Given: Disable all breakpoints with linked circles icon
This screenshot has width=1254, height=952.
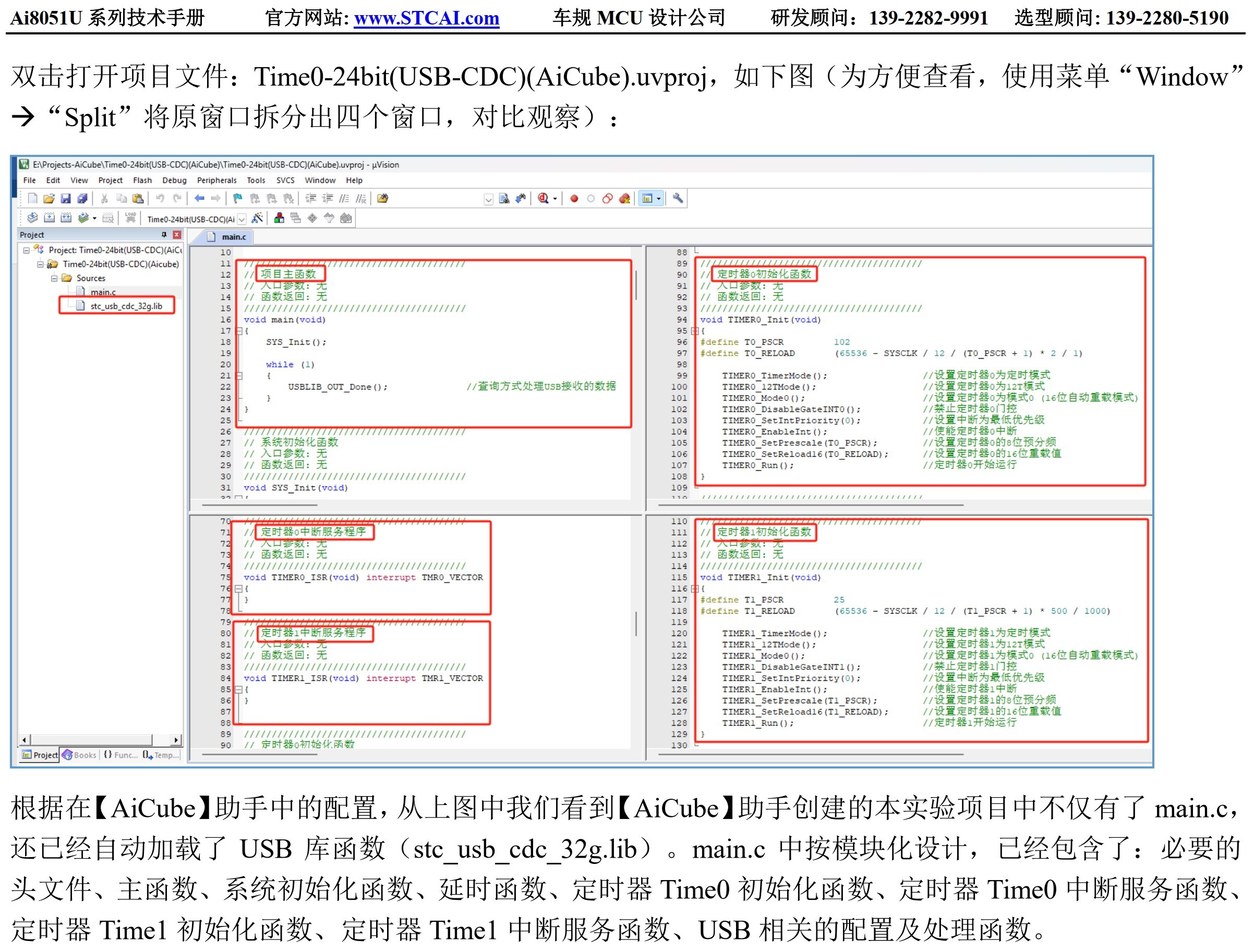Looking at the screenshot, I should [x=607, y=198].
